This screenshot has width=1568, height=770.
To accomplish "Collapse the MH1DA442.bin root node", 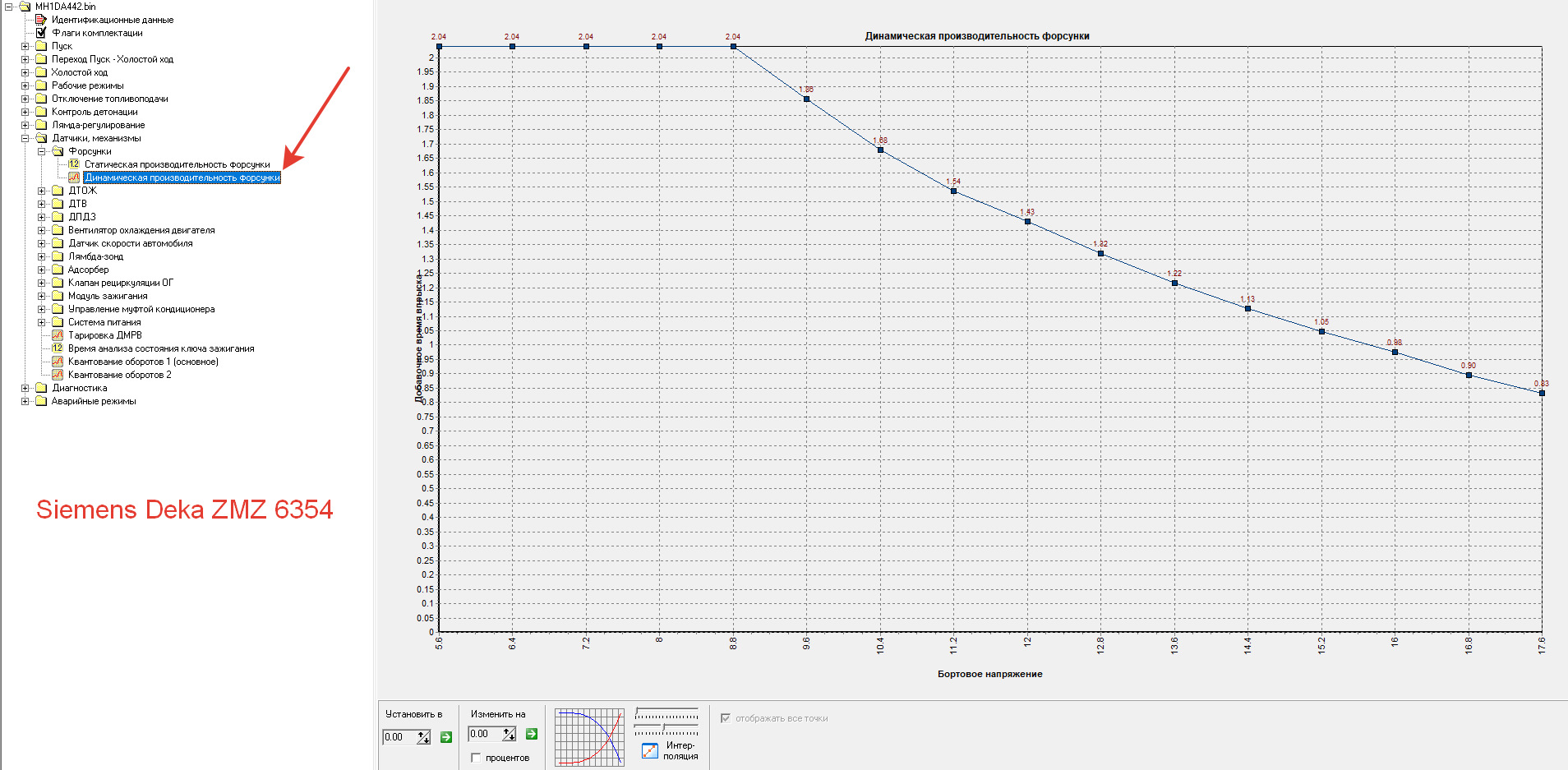I will 8,7.
